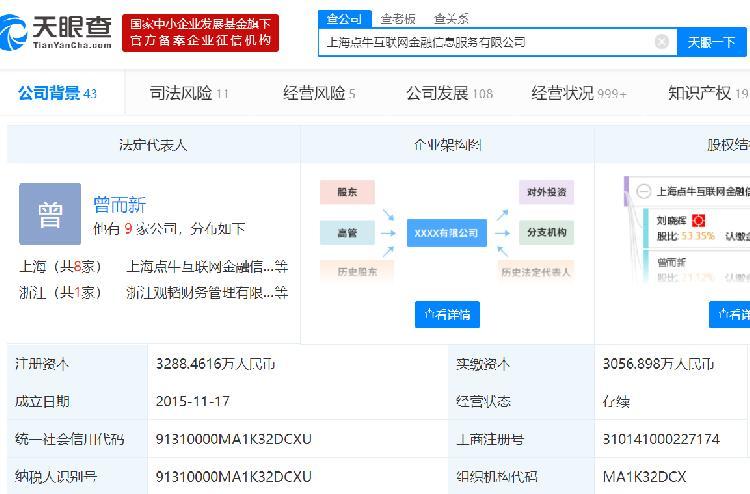The image size is (750, 494).
Task: Click the 历史法定代表人 node
Action: [535, 272]
